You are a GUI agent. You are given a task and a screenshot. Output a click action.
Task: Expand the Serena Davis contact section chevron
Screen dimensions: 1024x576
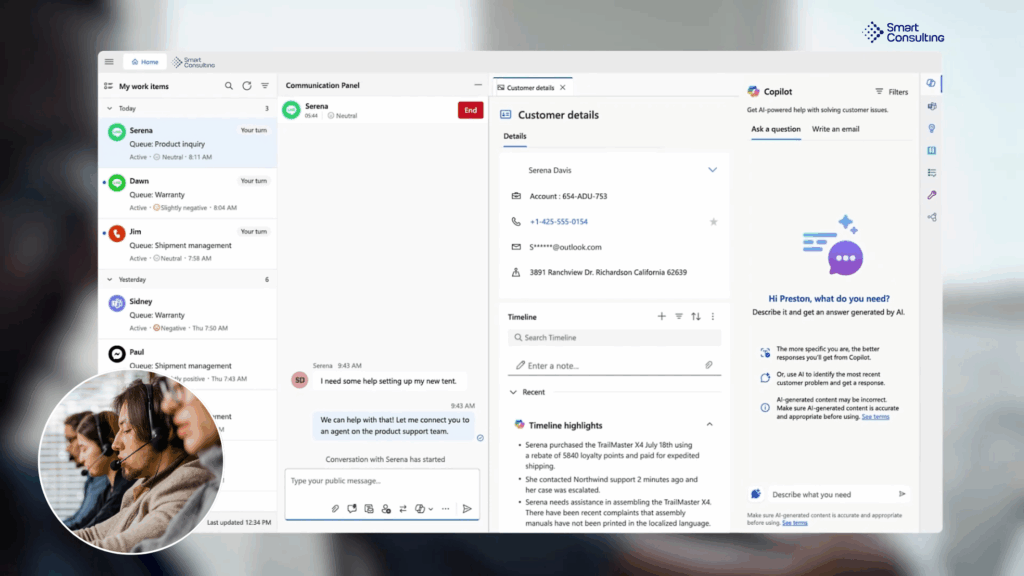(713, 170)
